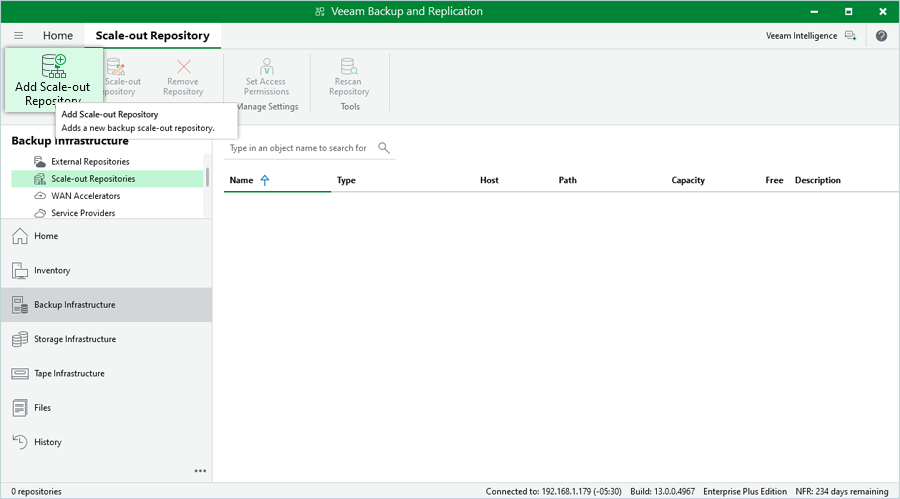
Task: Open the hamburger main menu
Action: pyautogui.click(x=18, y=36)
